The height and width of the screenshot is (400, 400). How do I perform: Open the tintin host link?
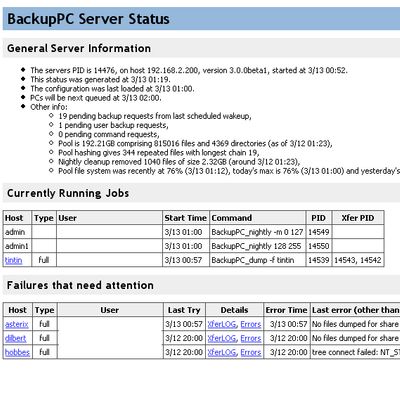[14, 260]
